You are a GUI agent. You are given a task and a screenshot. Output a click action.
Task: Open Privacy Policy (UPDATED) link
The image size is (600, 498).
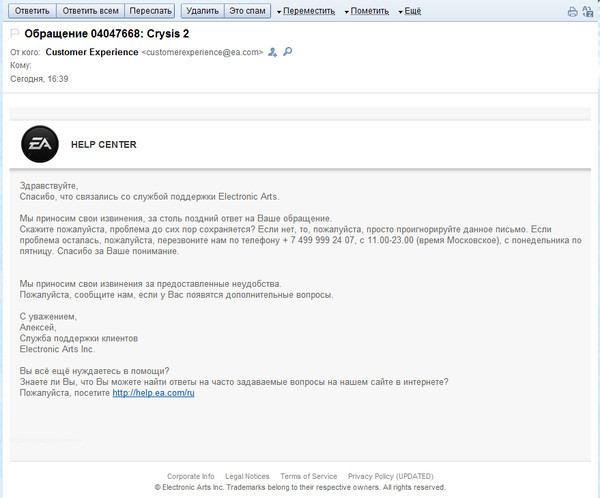391,476
